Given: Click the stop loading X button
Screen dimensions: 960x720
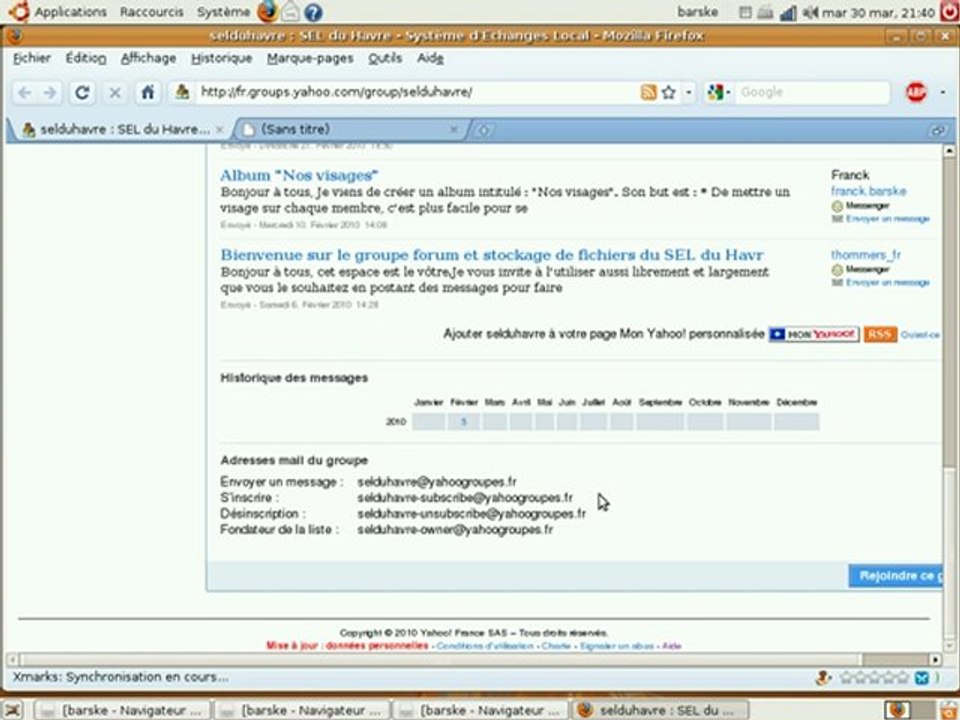Looking at the screenshot, I should click(x=114, y=92).
